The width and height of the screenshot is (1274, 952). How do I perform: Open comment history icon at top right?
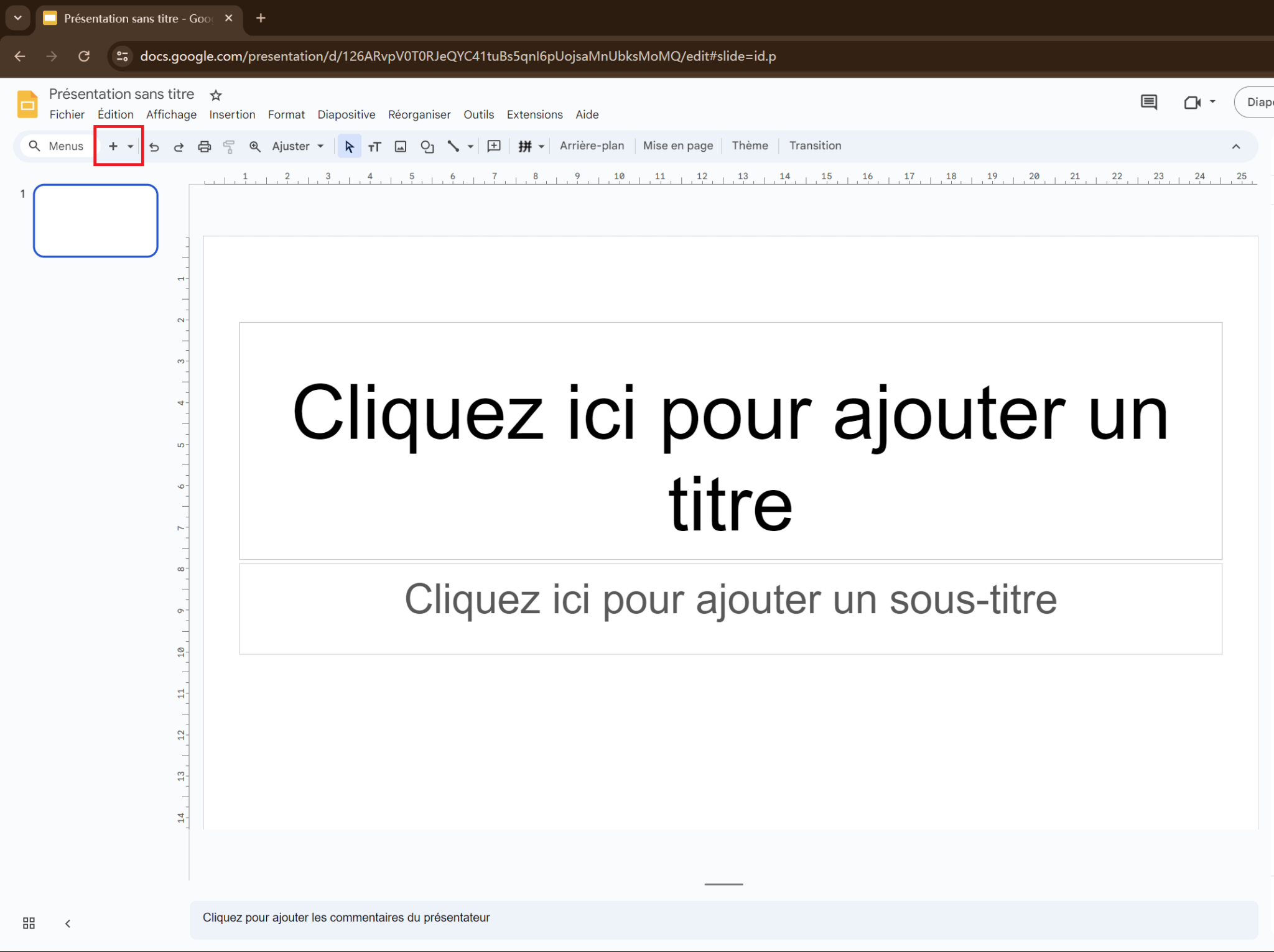[x=1148, y=102]
